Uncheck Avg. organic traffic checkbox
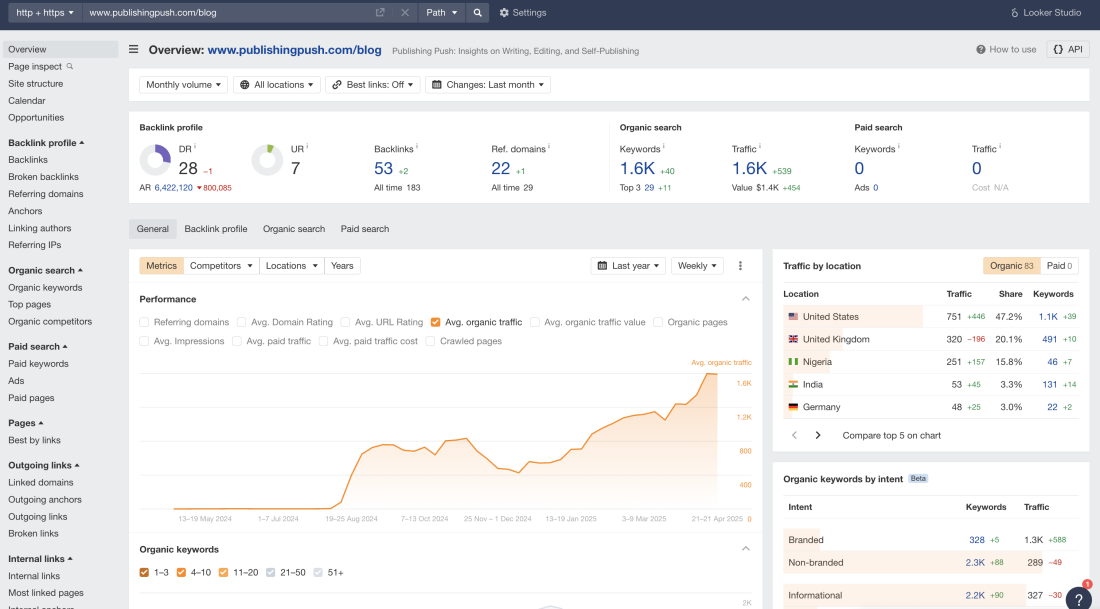The image size is (1100, 609). pos(435,322)
